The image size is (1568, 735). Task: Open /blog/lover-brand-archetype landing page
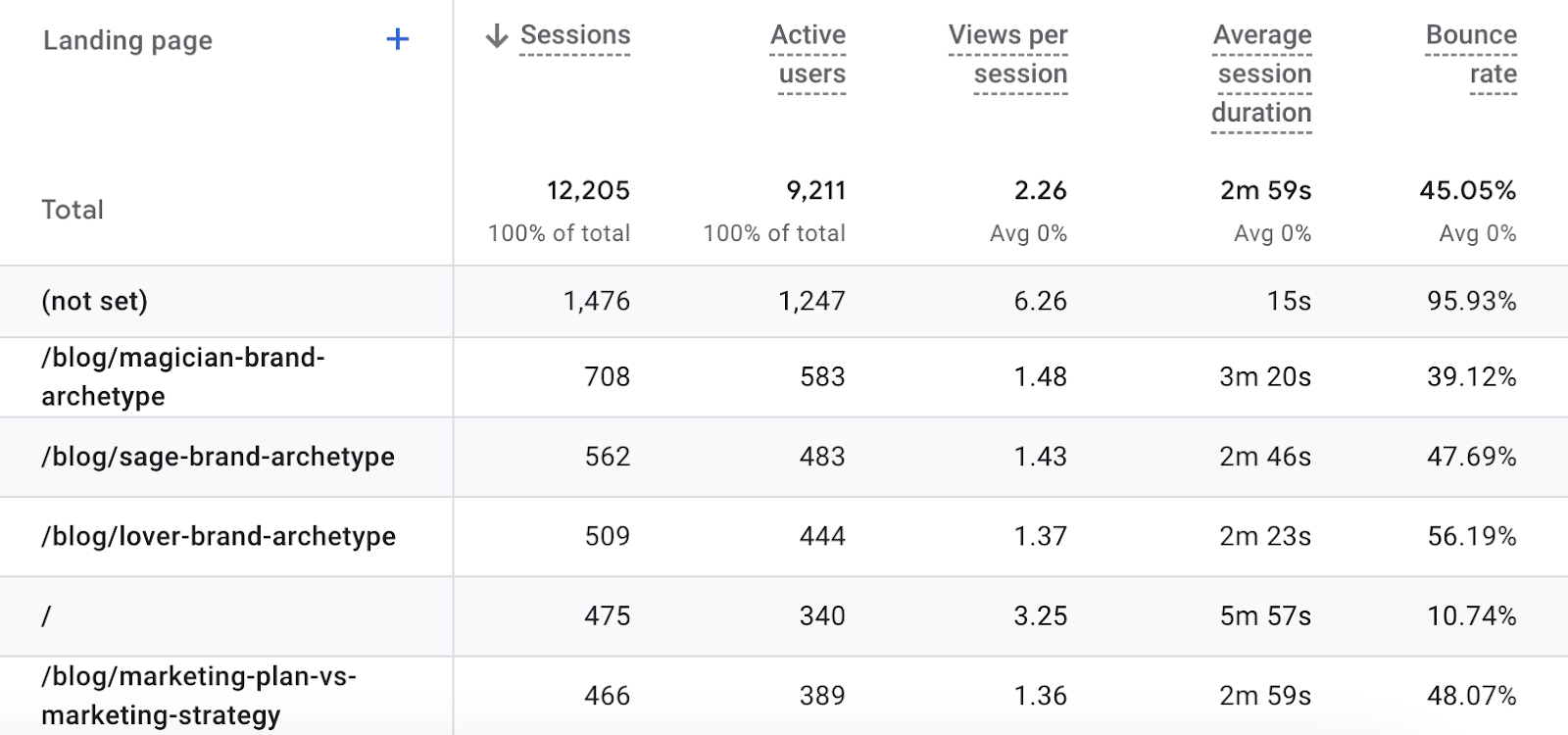pyautogui.click(x=218, y=536)
